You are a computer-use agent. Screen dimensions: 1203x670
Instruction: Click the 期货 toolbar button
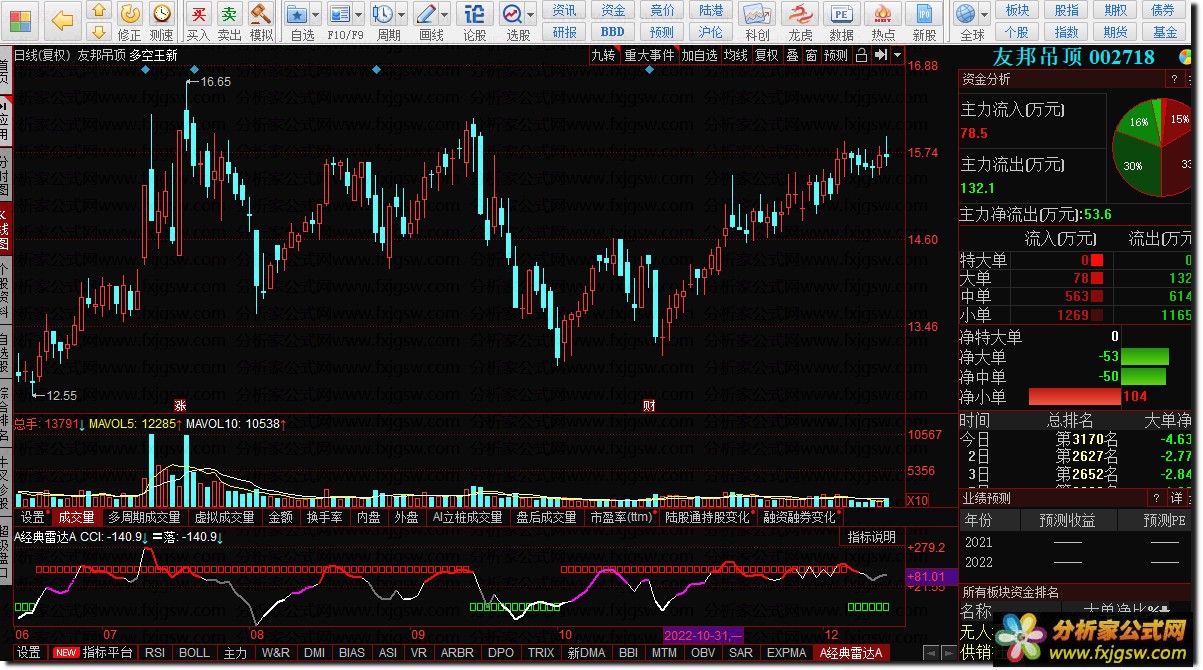1116,31
